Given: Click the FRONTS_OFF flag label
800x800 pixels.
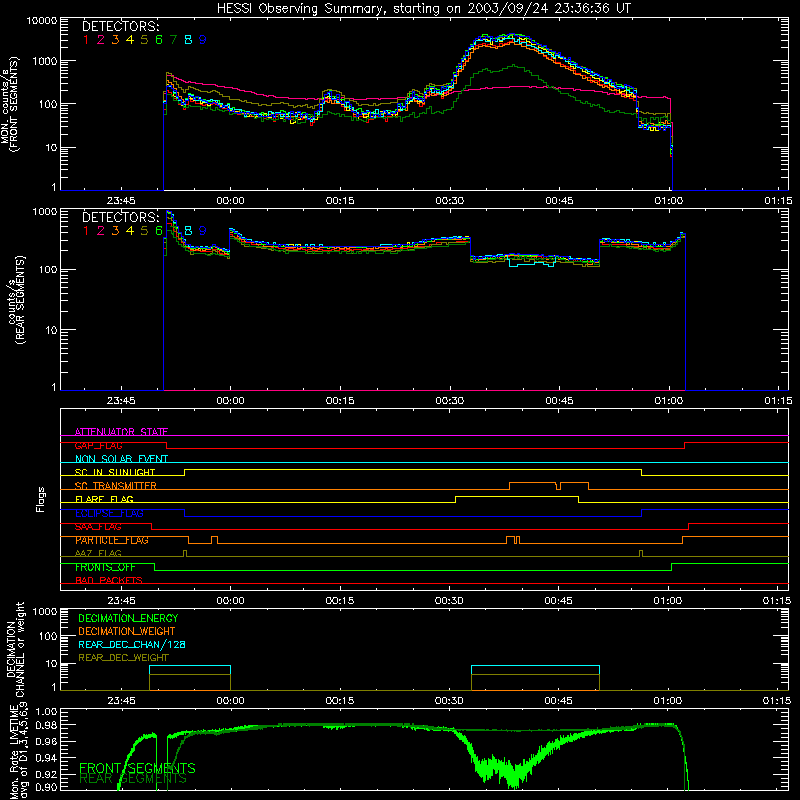Looking at the screenshot, I should click(105, 567).
